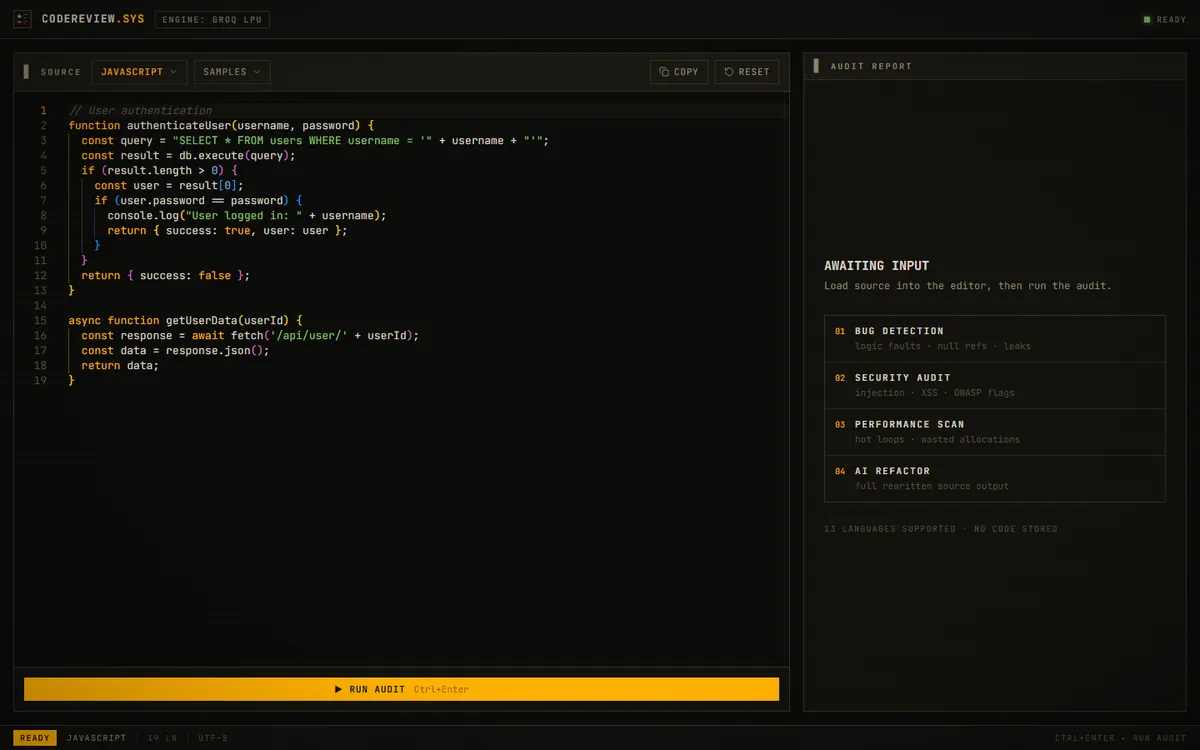Open the Samples dropdown

pyautogui.click(x=232, y=72)
